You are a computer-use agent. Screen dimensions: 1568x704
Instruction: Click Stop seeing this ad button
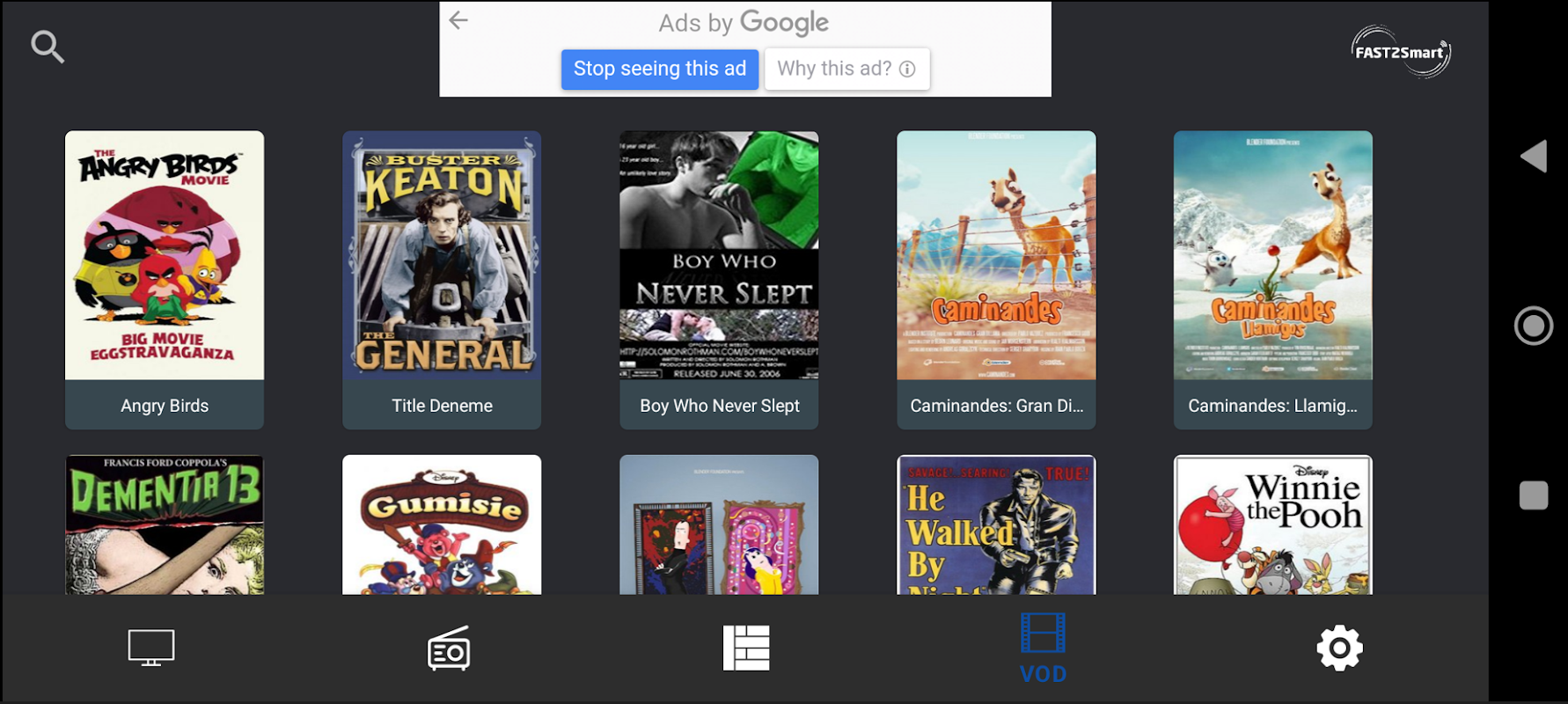pos(660,69)
